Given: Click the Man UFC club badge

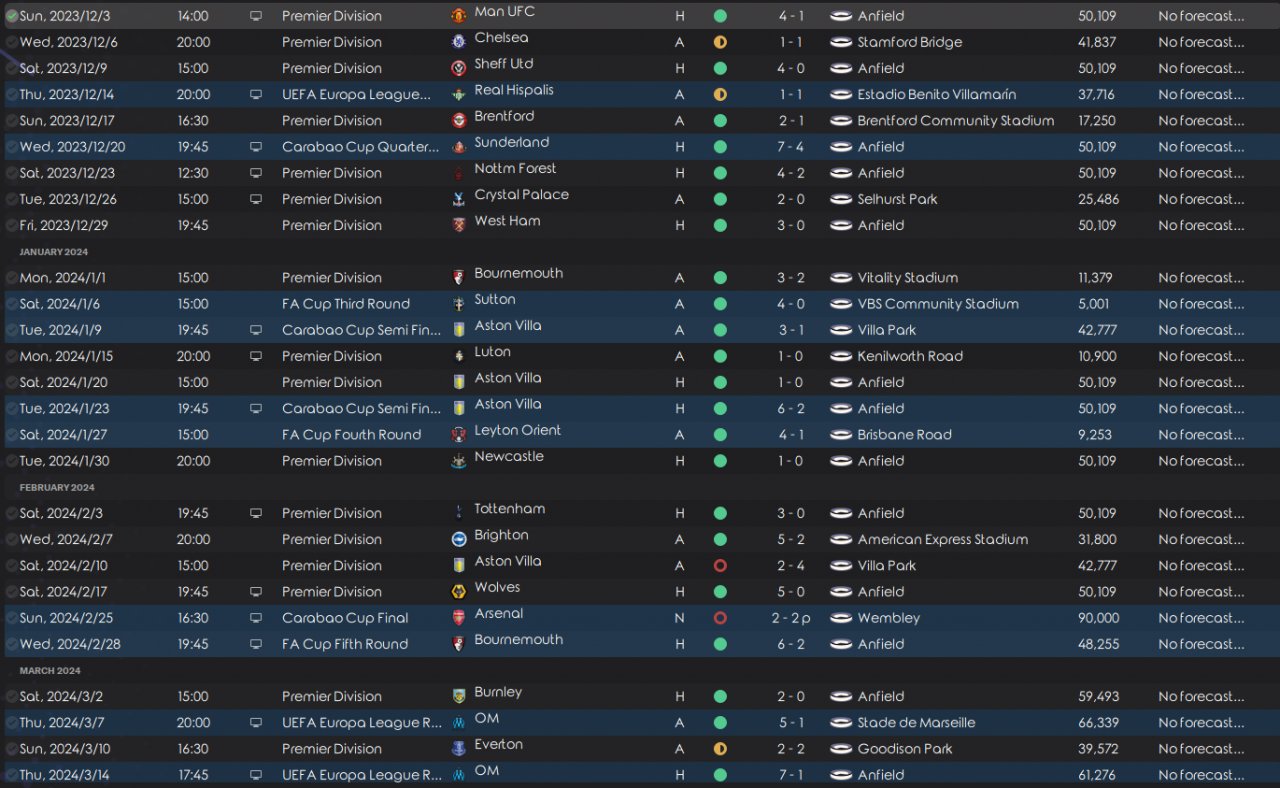Looking at the screenshot, I should tap(459, 16).
